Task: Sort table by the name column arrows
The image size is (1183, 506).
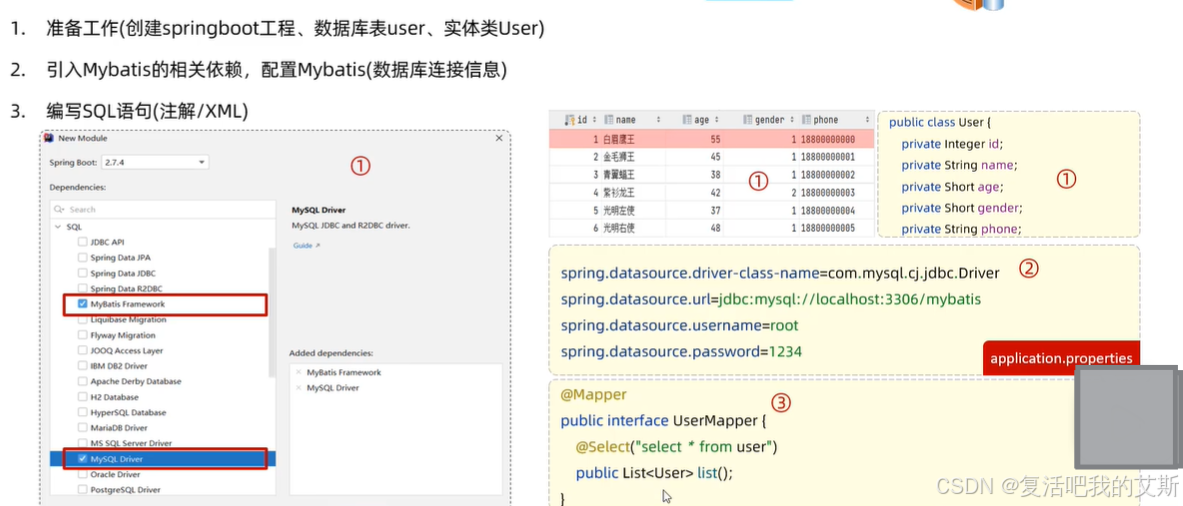Action: [x=659, y=120]
